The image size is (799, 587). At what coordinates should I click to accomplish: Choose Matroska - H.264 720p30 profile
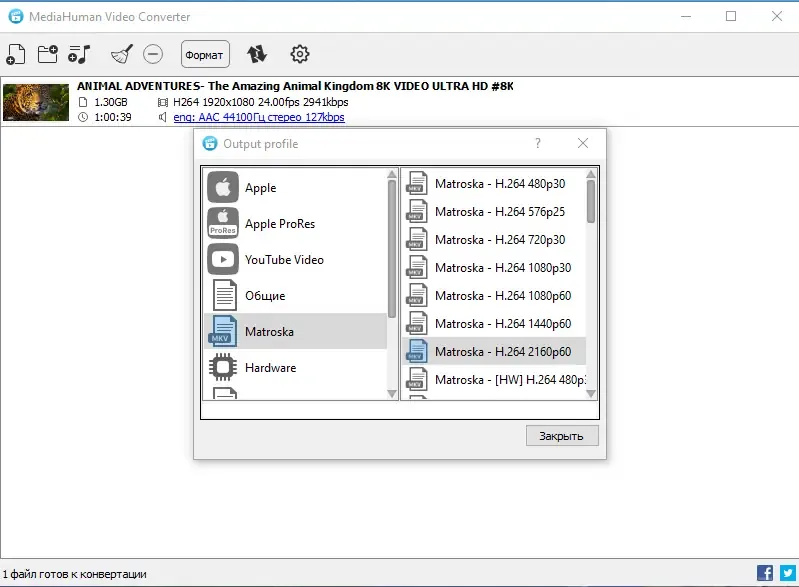click(x=494, y=239)
